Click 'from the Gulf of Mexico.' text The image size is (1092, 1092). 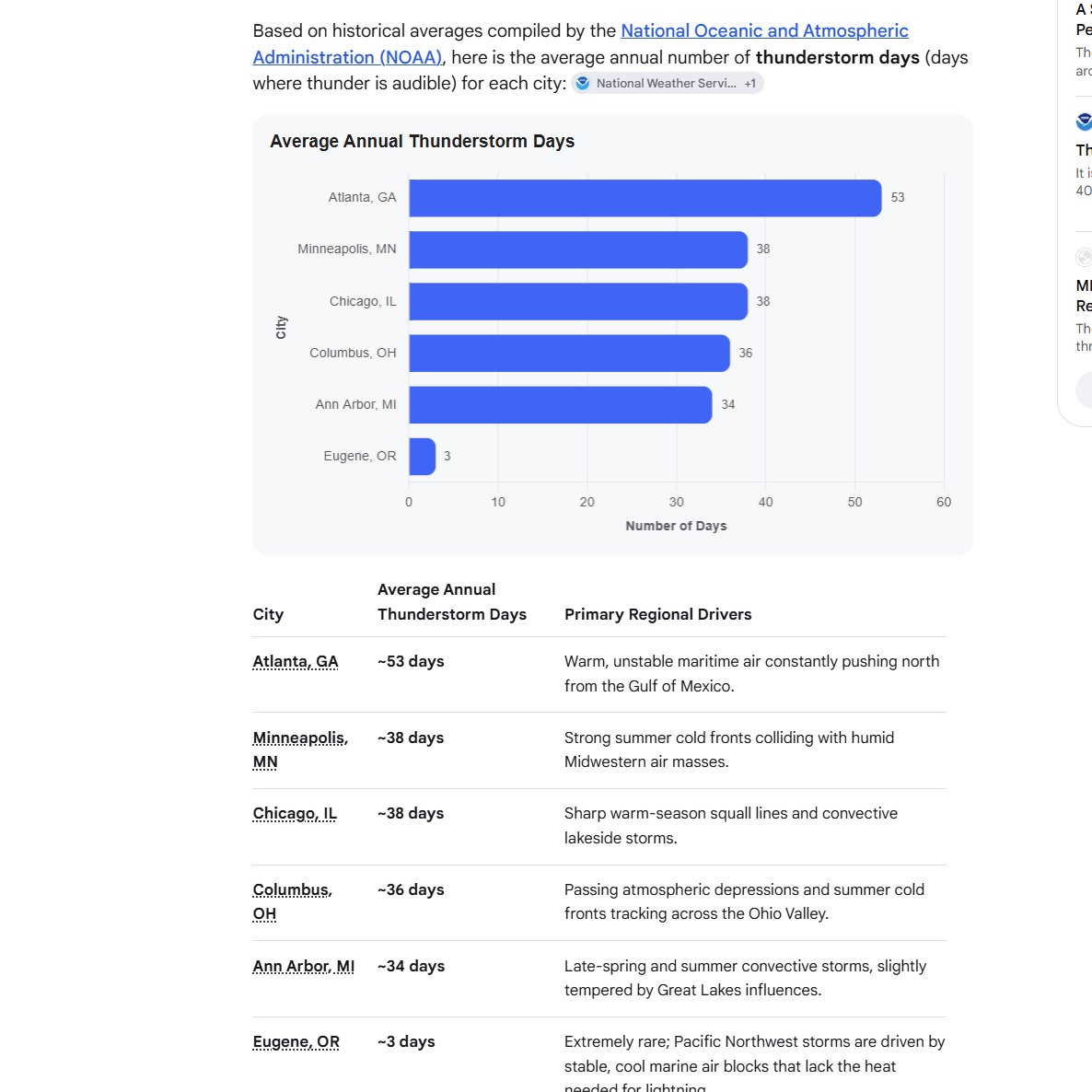click(649, 687)
